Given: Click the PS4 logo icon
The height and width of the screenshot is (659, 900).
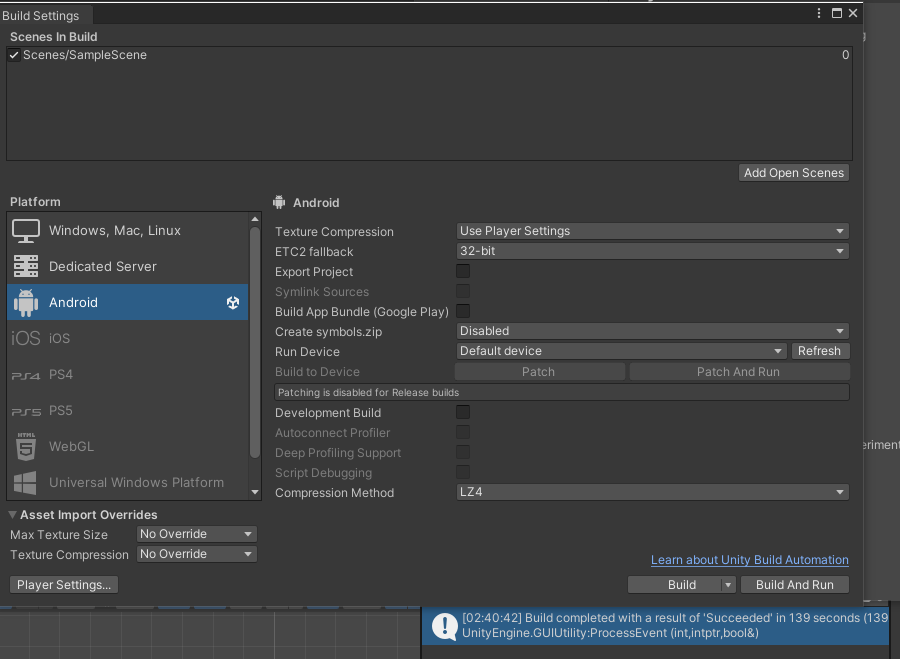Looking at the screenshot, I should click(26, 375).
